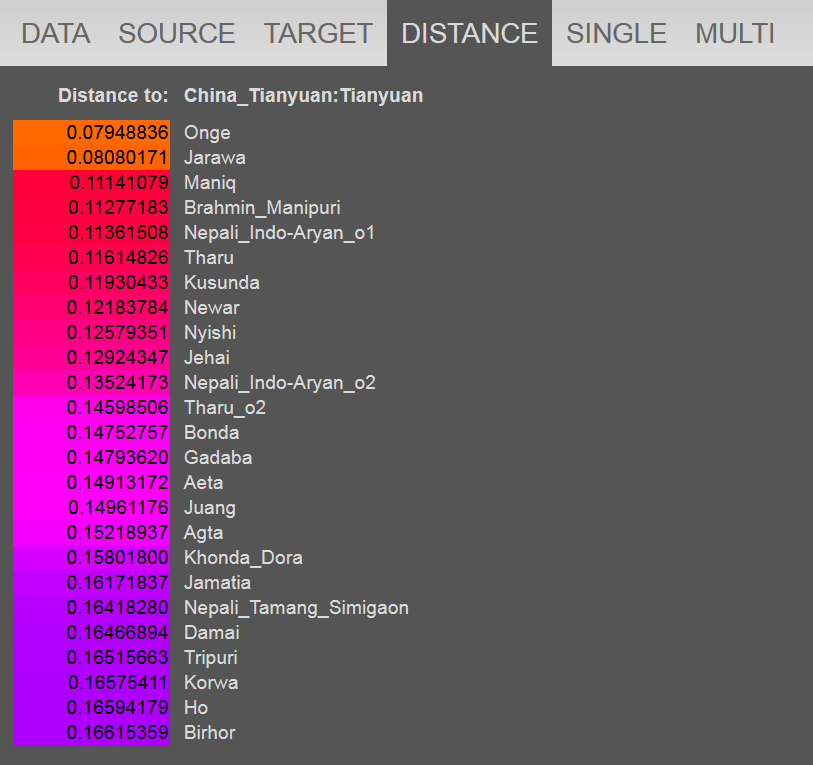
Task: Click the distance value 0.11361508
Action: point(91,232)
